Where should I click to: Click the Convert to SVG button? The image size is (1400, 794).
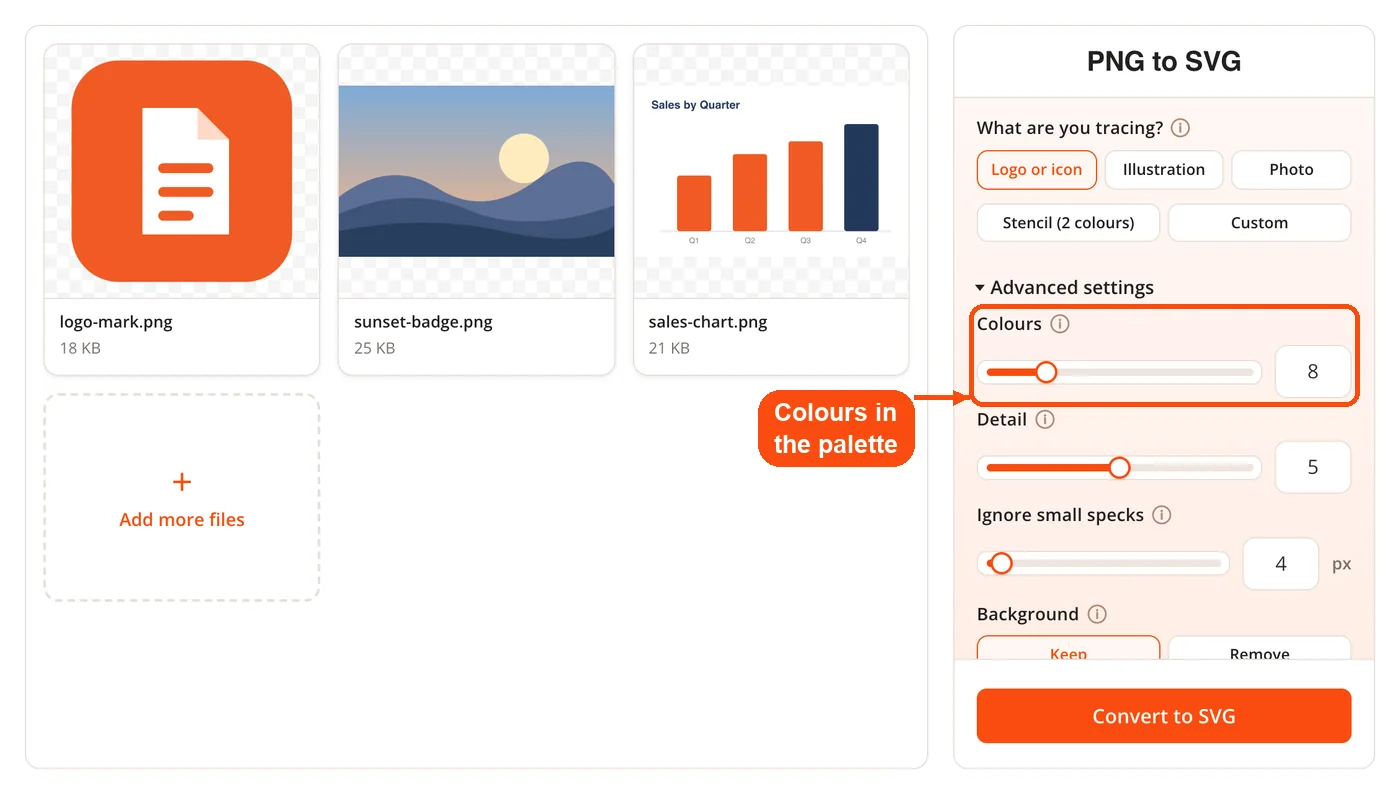pos(1164,716)
